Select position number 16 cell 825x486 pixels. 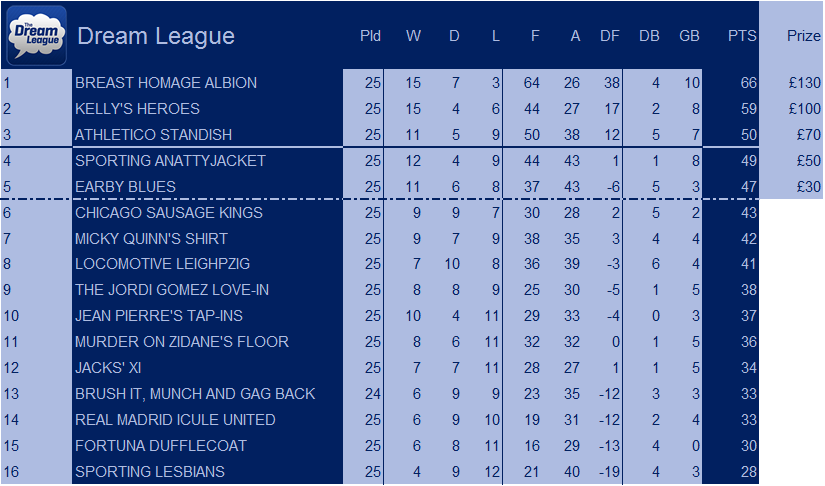click(11, 472)
